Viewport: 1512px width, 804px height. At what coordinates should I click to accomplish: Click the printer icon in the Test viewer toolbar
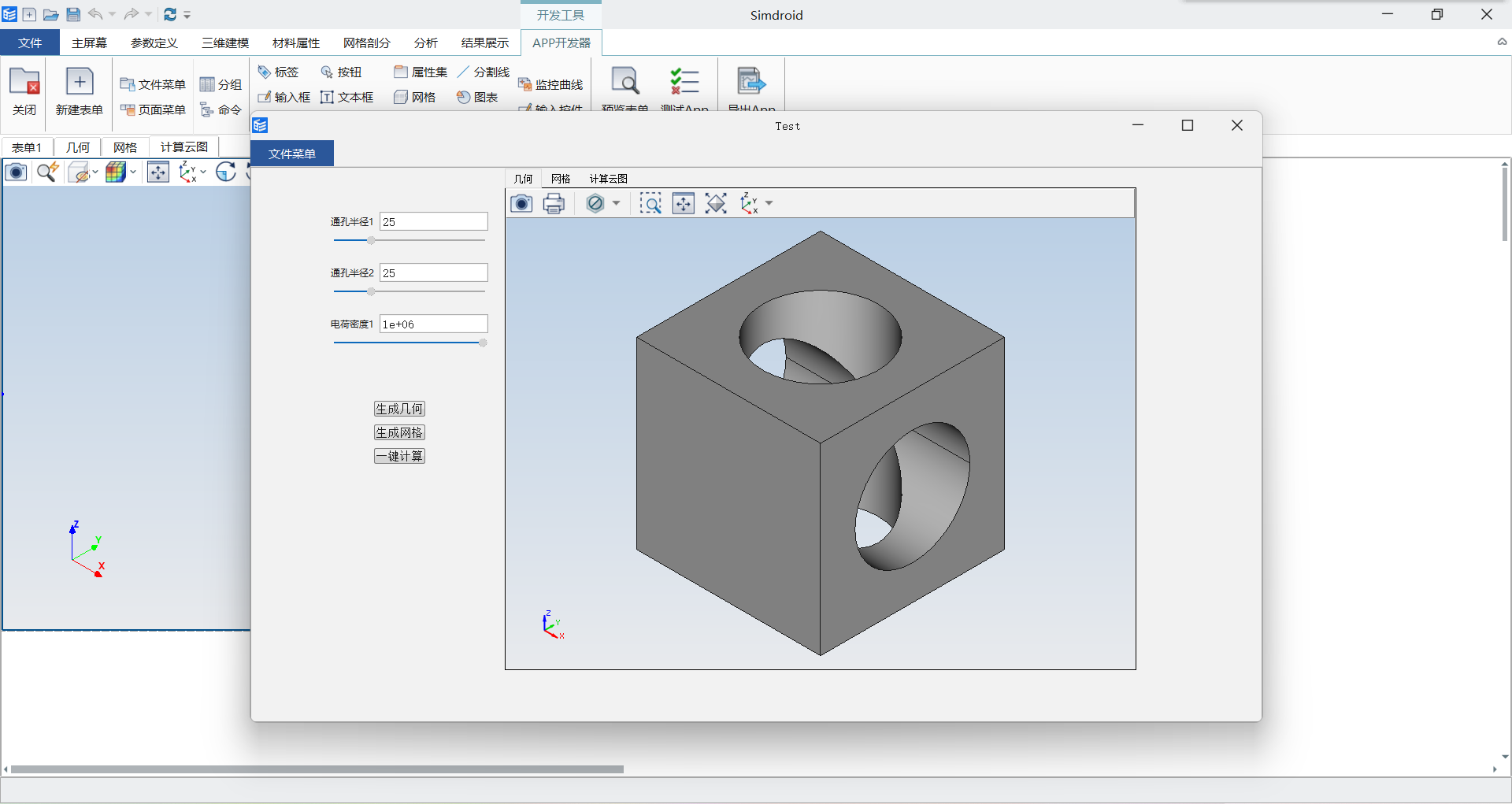pyautogui.click(x=554, y=204)
